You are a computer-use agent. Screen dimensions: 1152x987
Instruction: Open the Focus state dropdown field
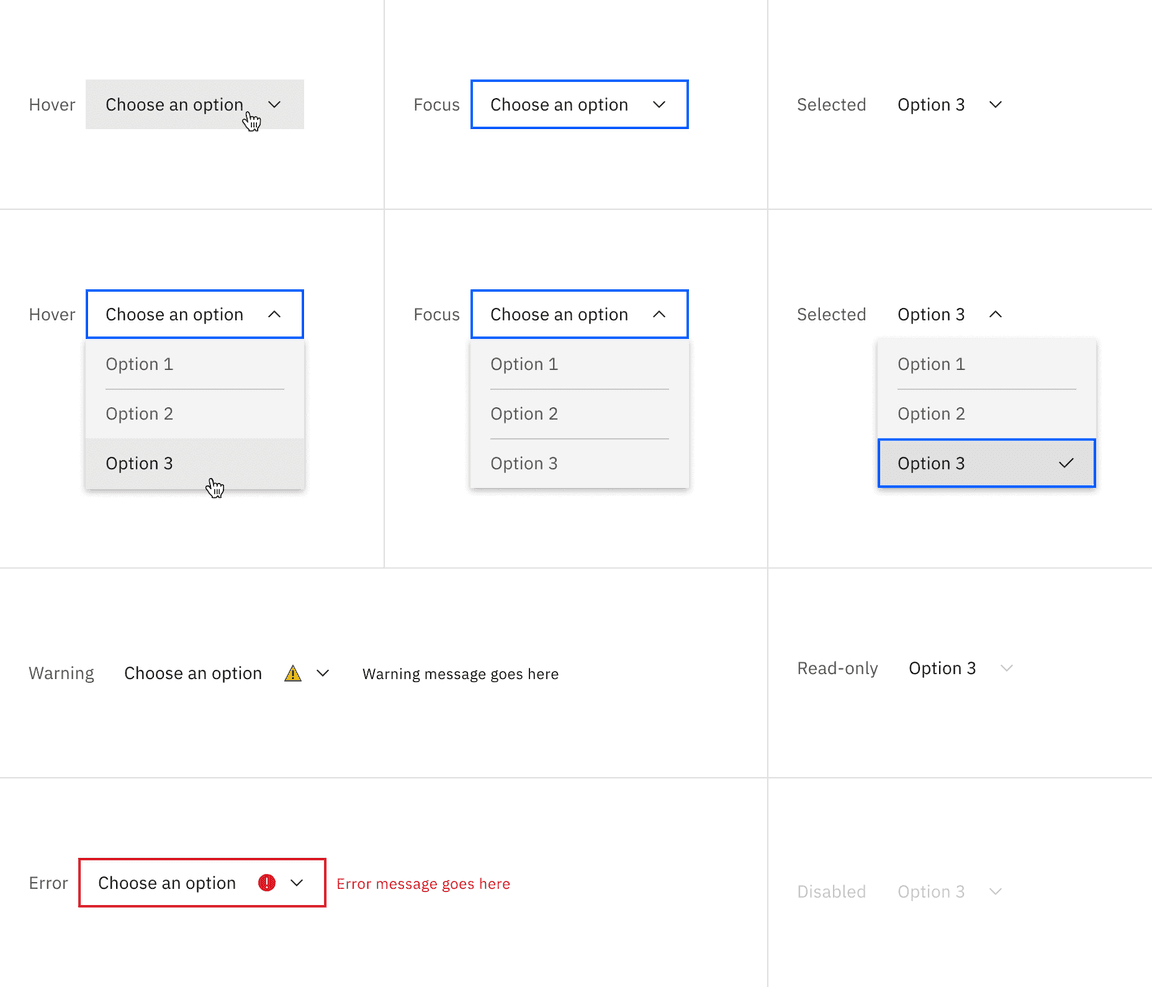[x=579, y=104]
